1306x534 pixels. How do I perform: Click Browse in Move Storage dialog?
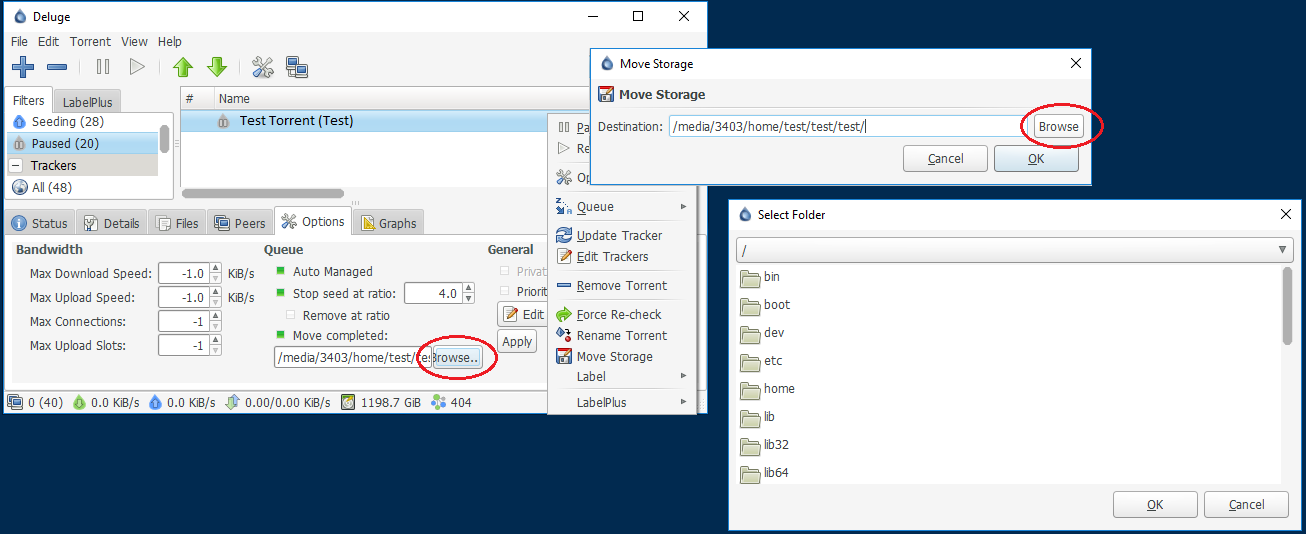(x=1058, y=127)
